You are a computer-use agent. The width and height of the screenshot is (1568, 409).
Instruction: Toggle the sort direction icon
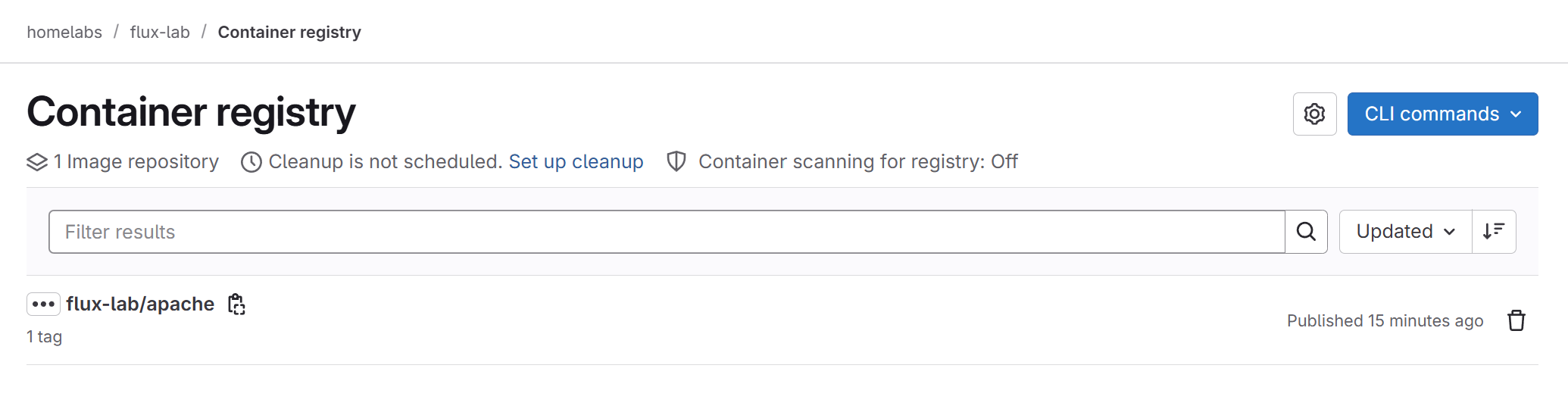pyautogui.click(x=1494, y=232)
